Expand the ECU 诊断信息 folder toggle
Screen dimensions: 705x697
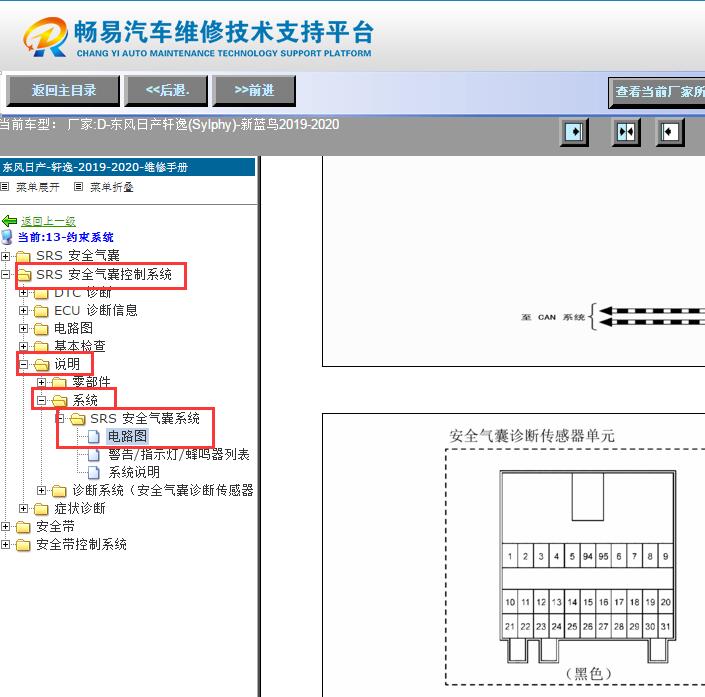[x=23, y=310]
